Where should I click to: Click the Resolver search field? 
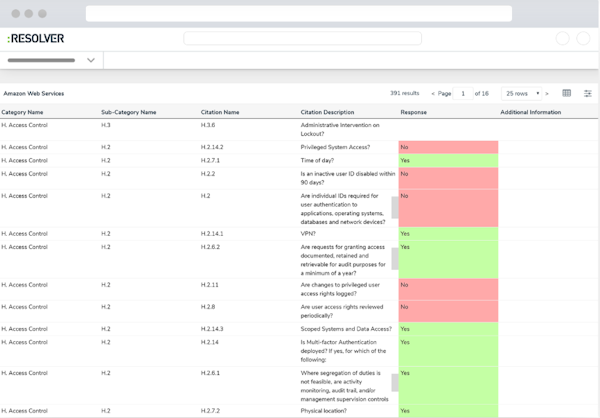[x=302, y=38]
